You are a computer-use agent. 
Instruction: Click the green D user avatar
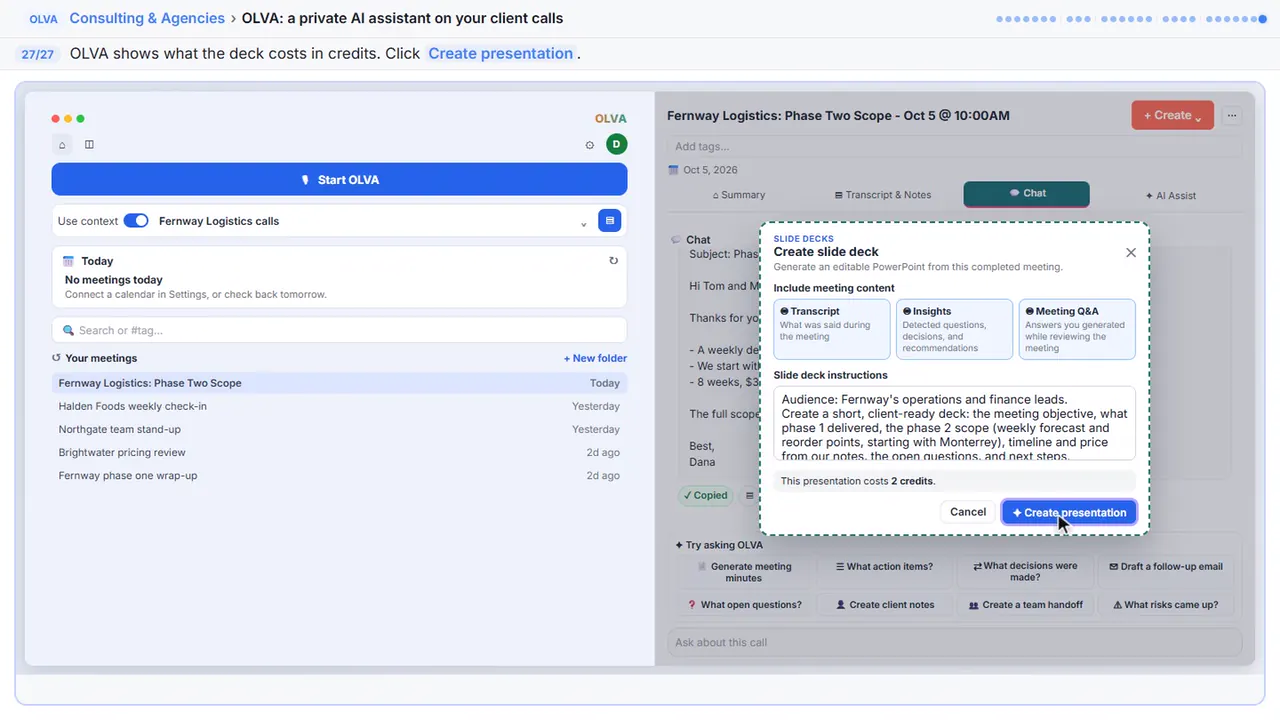coord(617,144)
